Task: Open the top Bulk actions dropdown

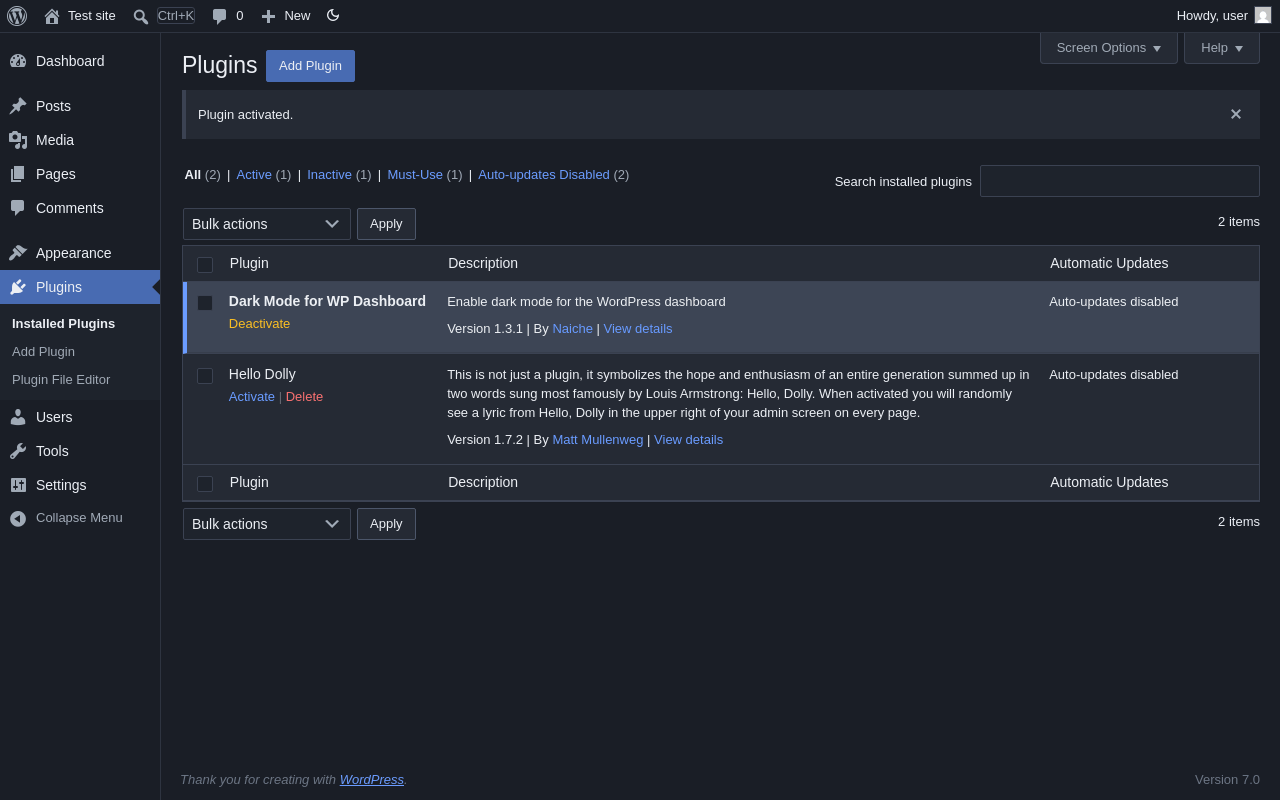Action: point(267,224)
